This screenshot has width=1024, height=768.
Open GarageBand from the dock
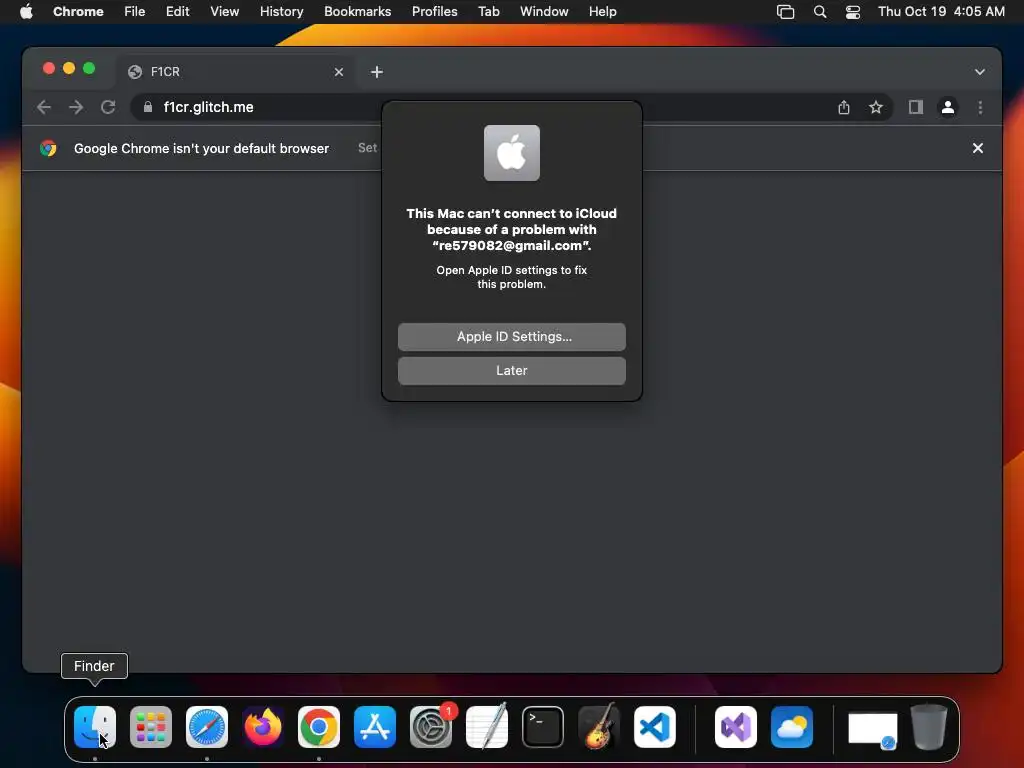(x=599, y=726)
